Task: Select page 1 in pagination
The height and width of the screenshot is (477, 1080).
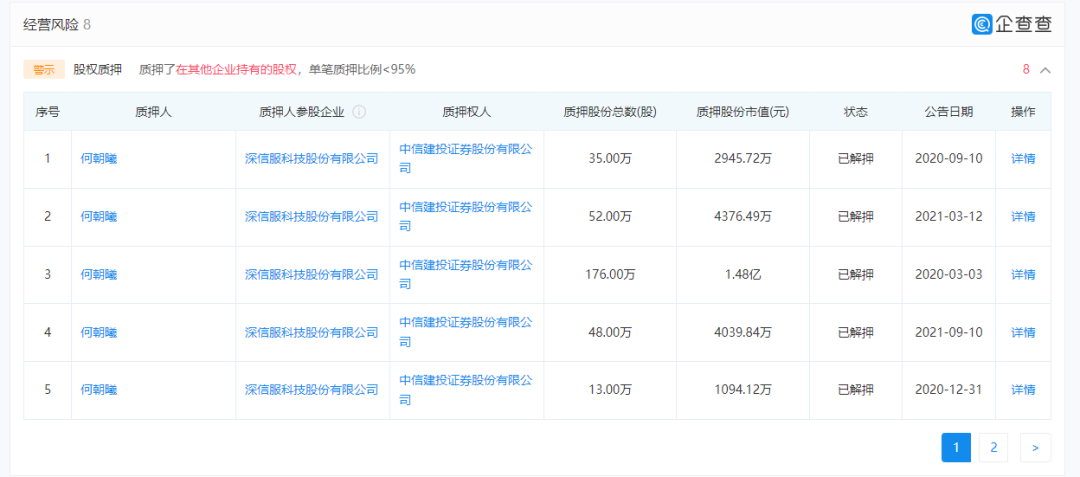Action: (x=956, y=447)
